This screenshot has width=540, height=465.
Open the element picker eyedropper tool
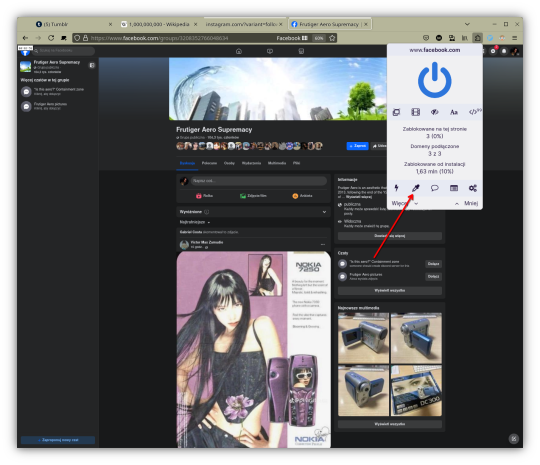coord(416,188)
